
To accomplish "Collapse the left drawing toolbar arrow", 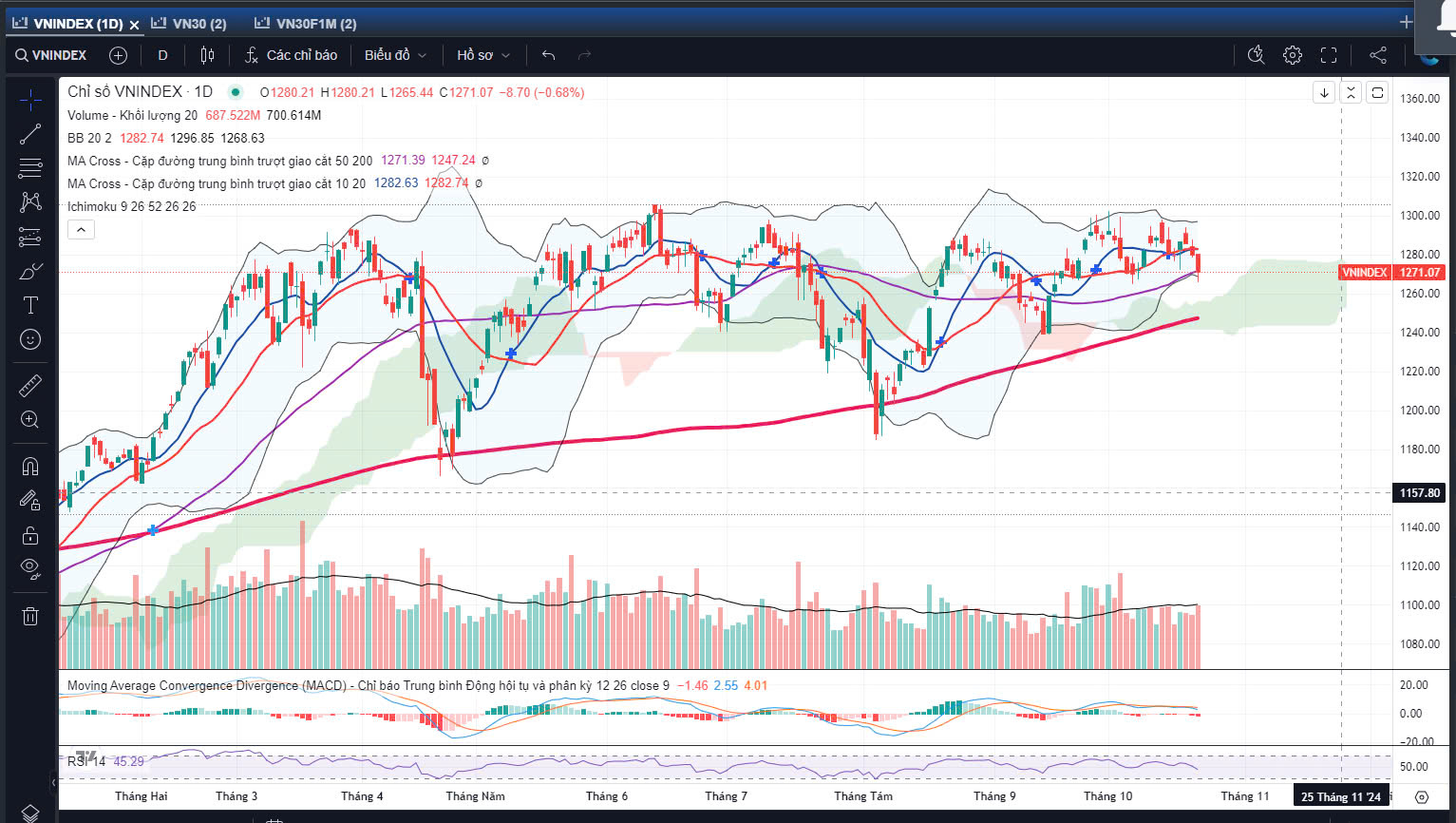I will click(x=53, y=782).
